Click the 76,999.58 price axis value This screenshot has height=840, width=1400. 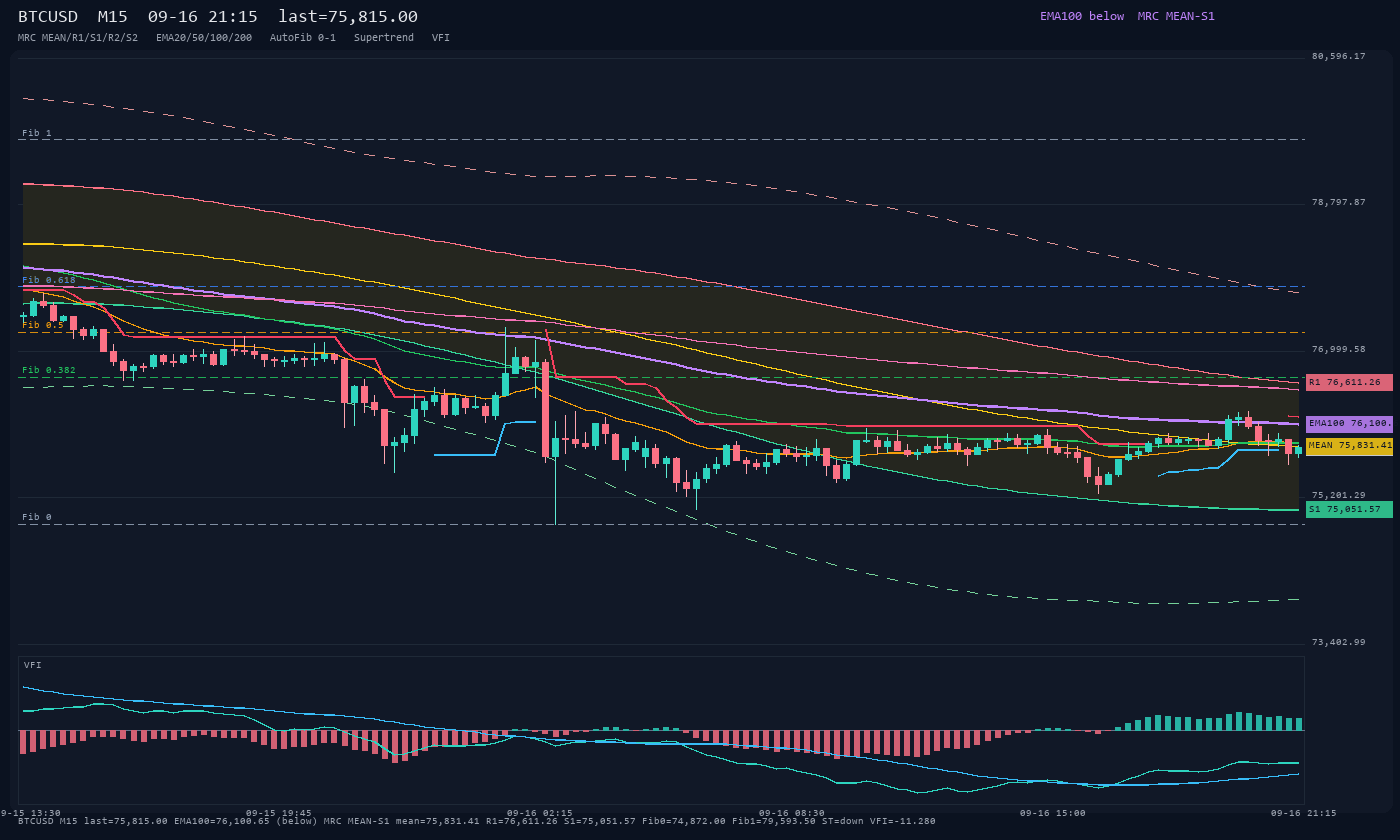[x=1338, y=349]
